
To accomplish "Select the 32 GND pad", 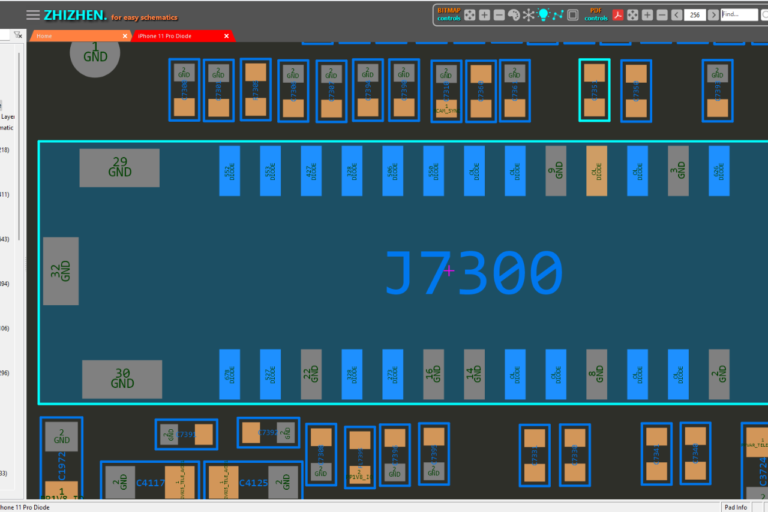I will tap(61, 271).
